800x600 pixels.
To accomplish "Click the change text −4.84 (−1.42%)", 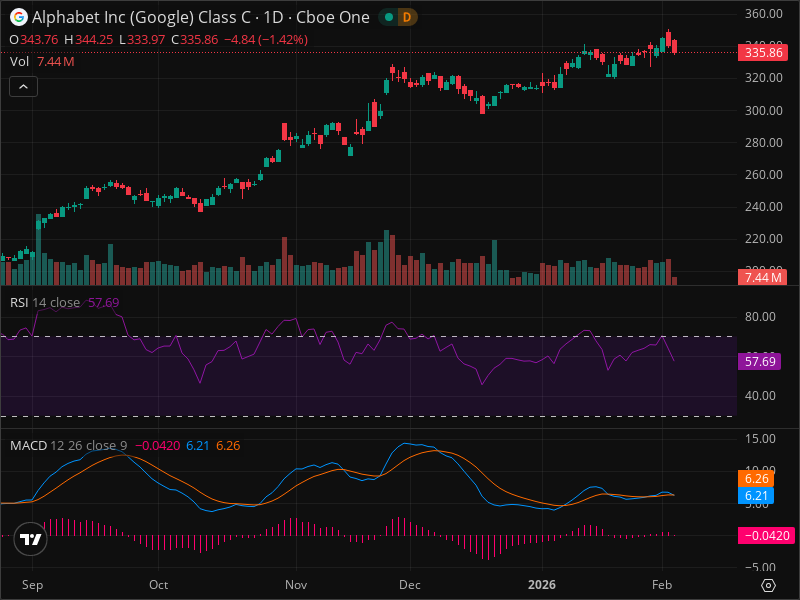I will (266, 40).
